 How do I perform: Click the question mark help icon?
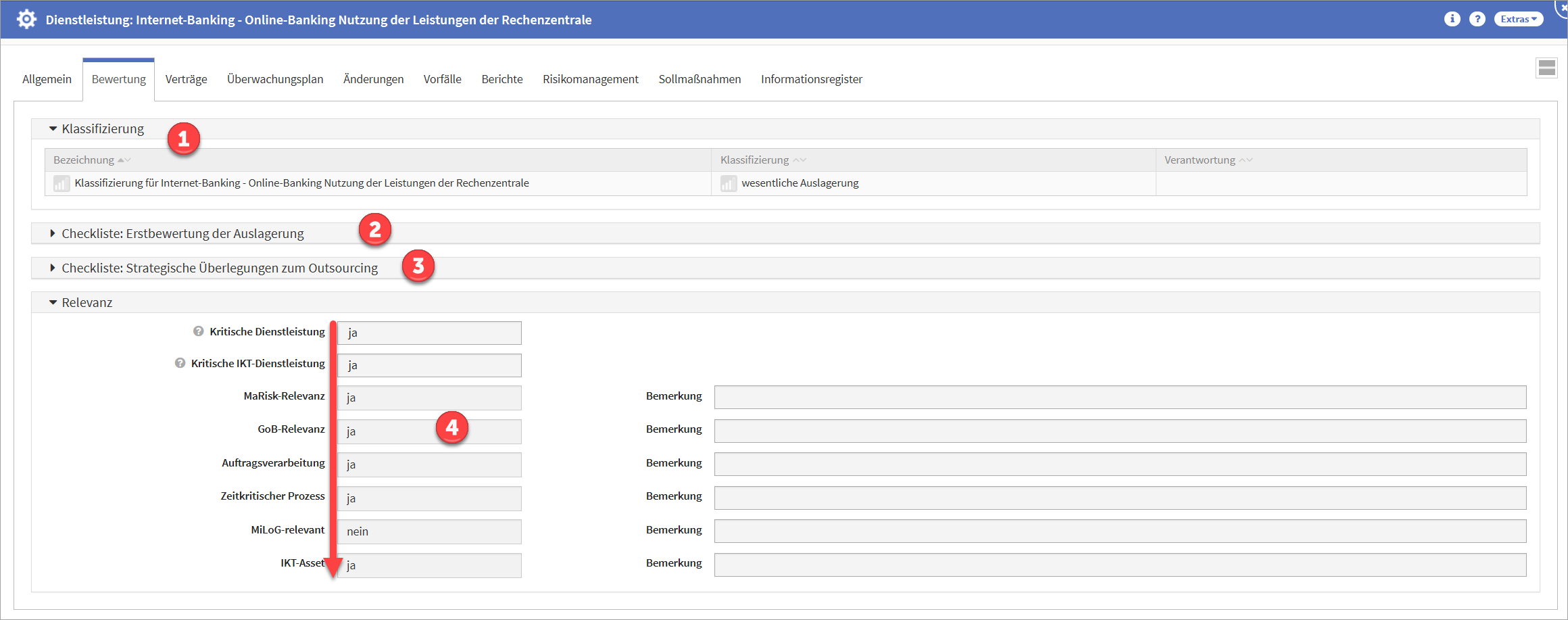[x=1477, y=19]
